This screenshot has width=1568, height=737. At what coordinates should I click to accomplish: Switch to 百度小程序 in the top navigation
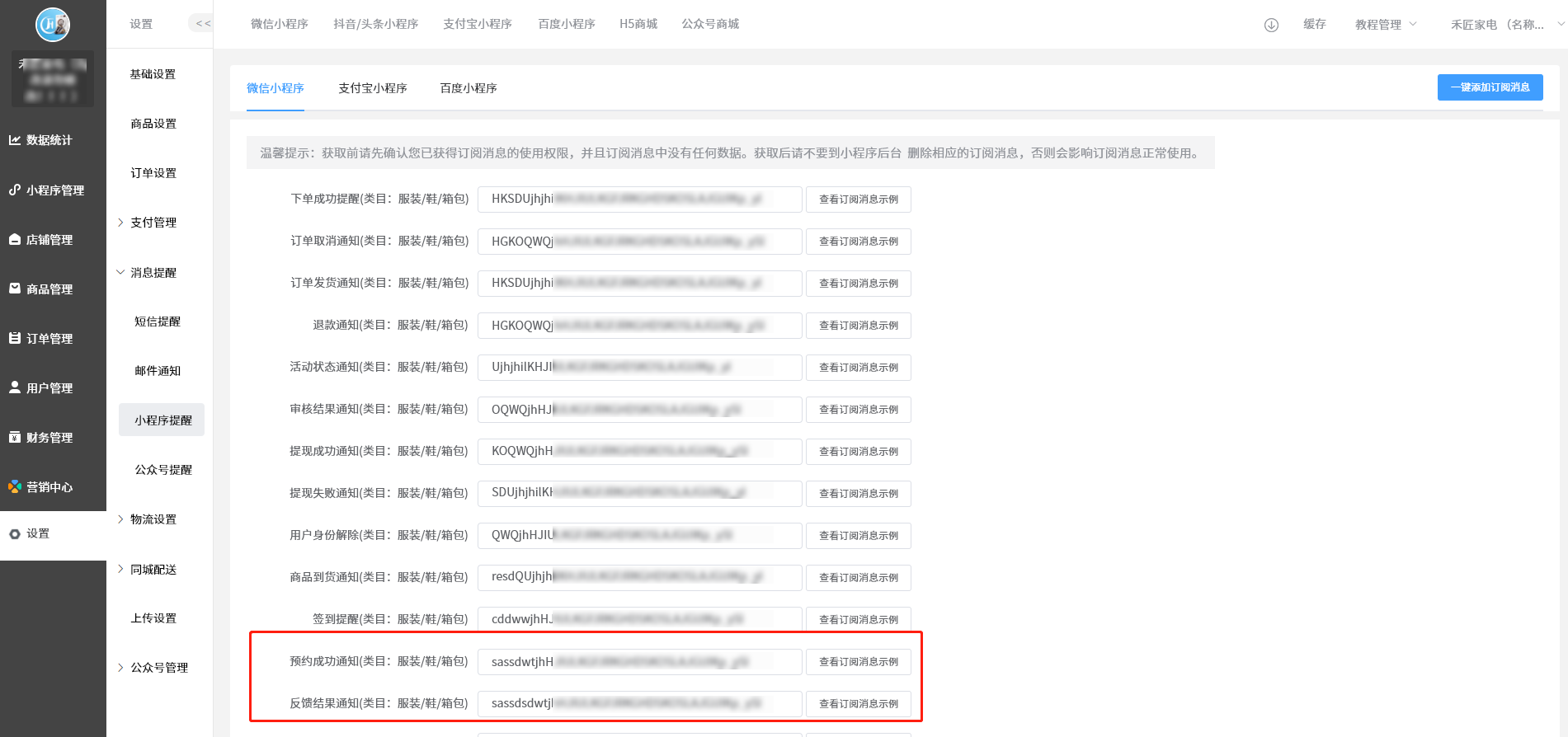[x=567, y=24]
